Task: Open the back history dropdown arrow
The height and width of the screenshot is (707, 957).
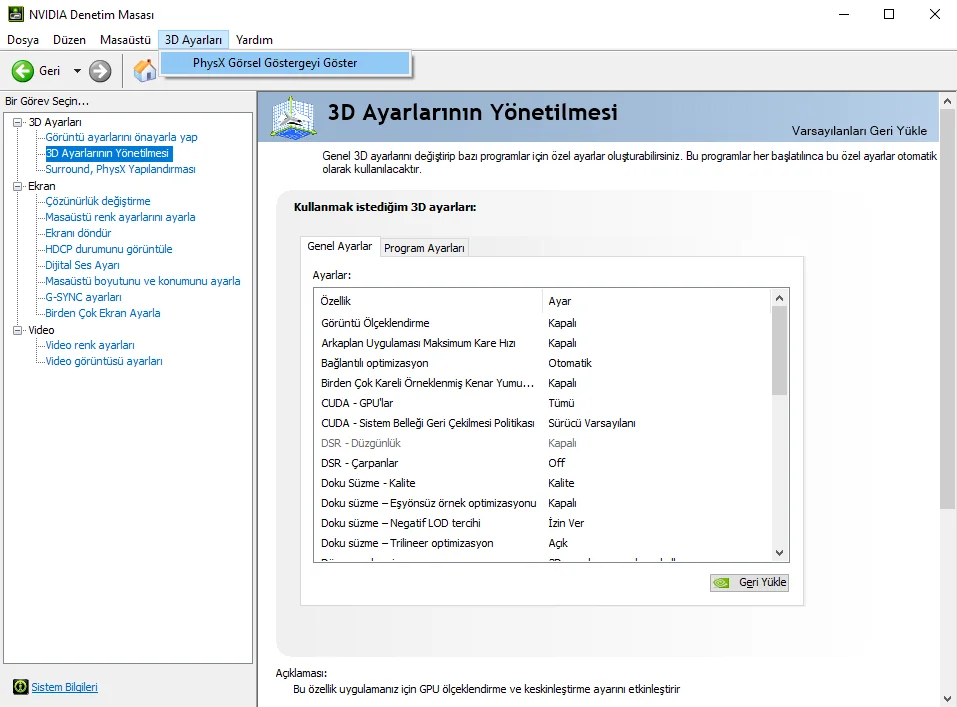Action: click(77, 71)
